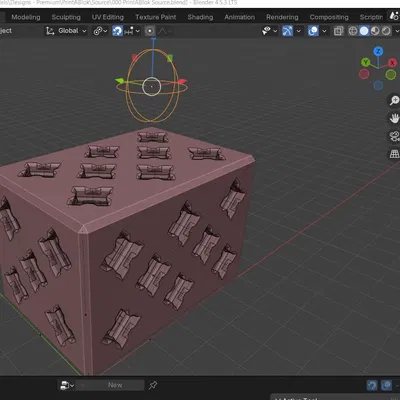
Task: Toggle the show overlays button
Action: tap(313, 31)
